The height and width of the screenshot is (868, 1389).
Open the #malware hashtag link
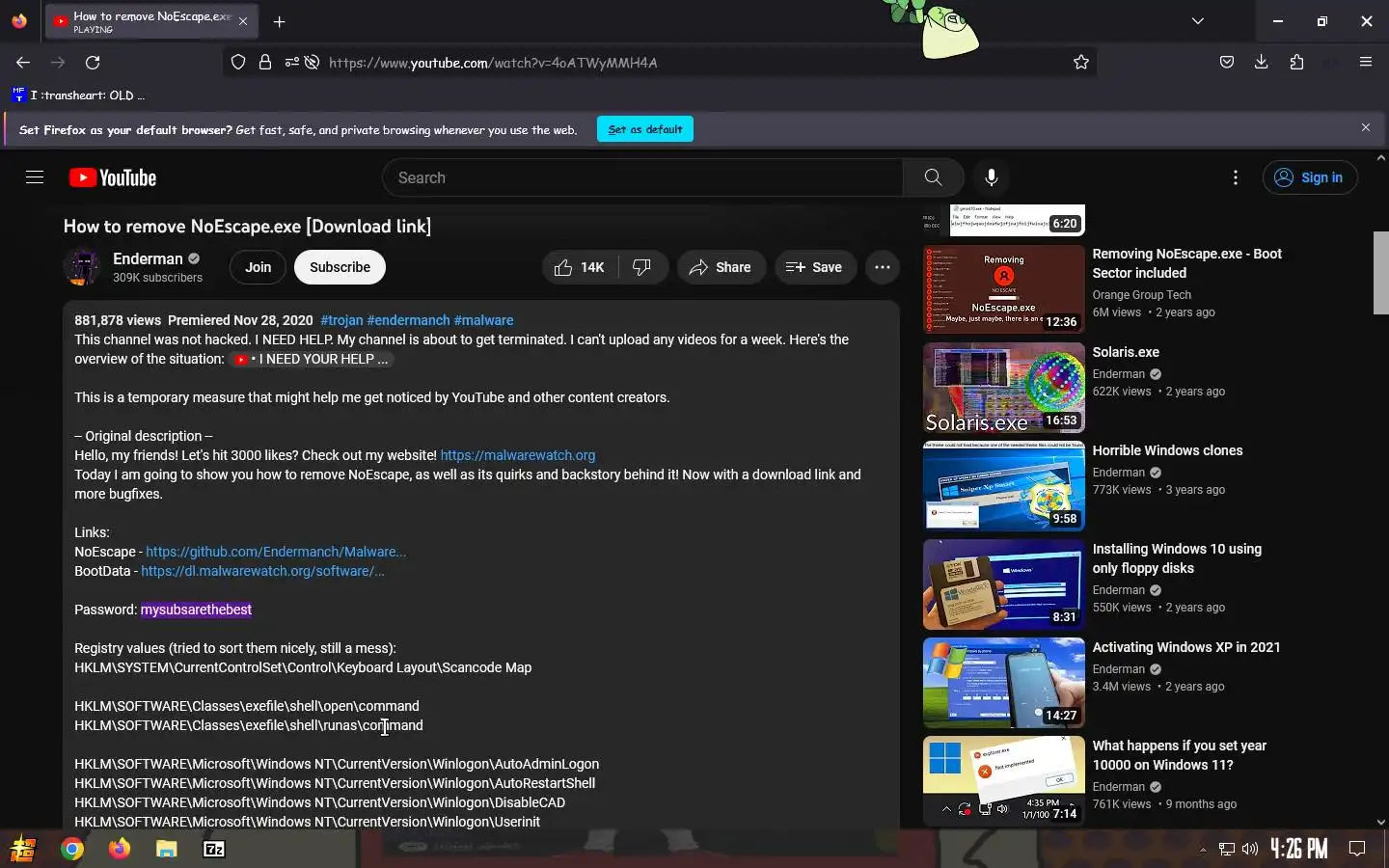tap(483, 320)
